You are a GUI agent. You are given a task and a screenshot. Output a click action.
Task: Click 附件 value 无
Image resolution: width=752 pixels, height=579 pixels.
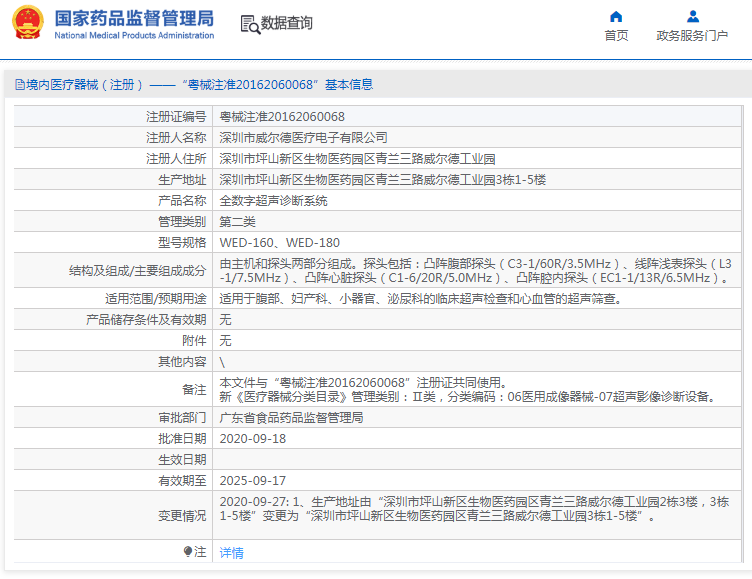(x=225, y=341)
